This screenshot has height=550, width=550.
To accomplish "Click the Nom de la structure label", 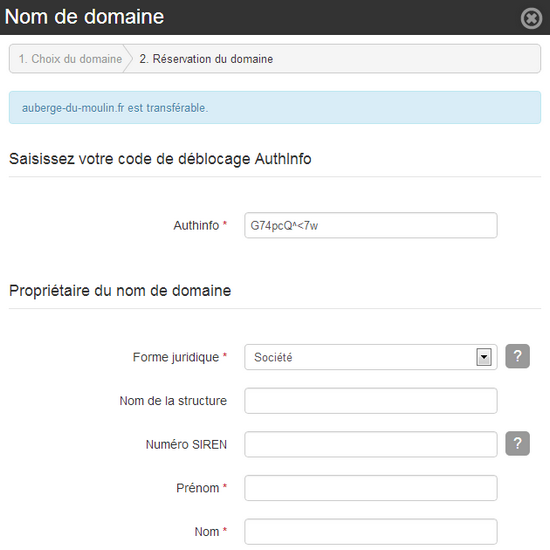I will click(173, 401).
